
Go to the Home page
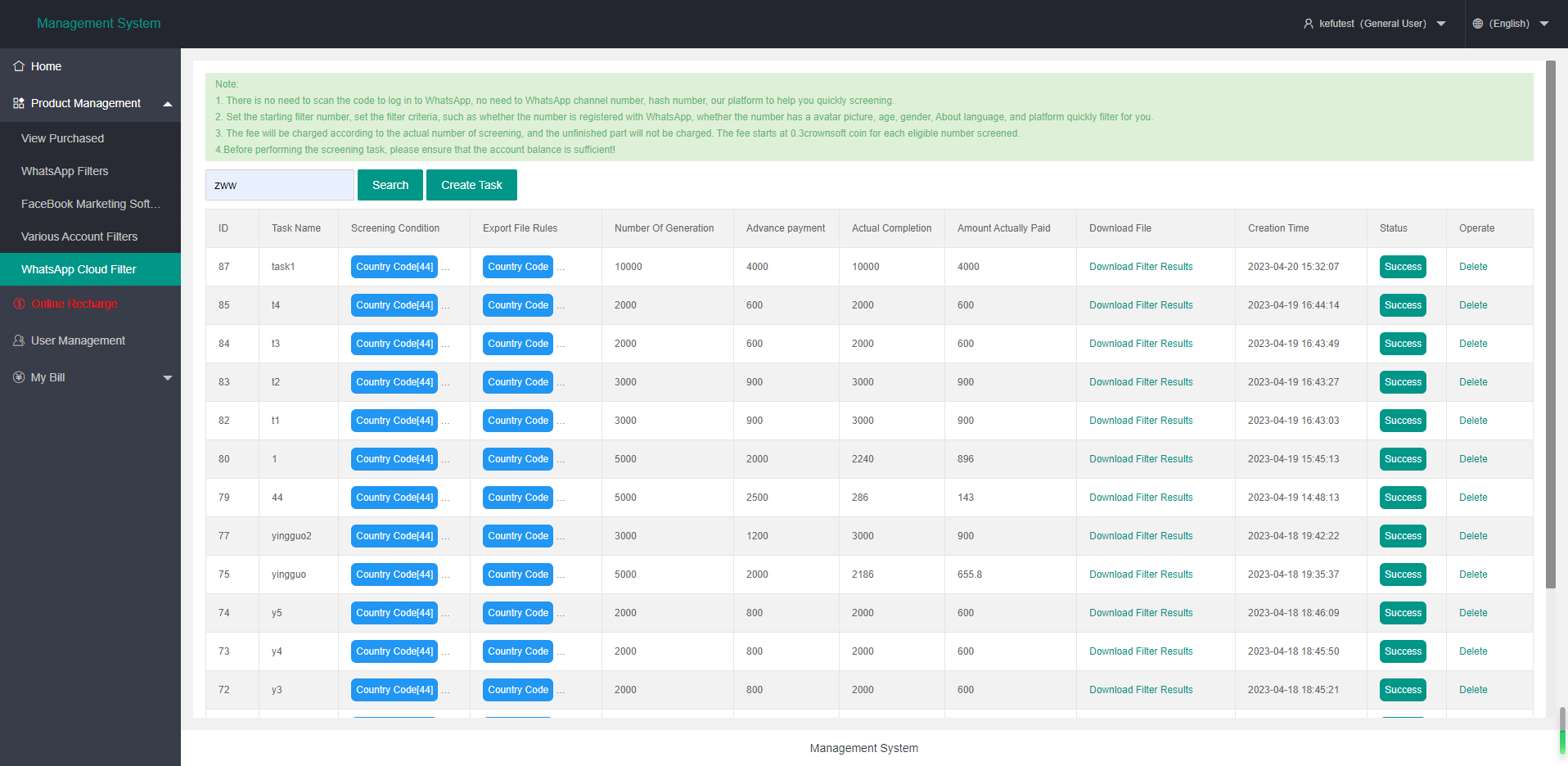tap(90, 66)
